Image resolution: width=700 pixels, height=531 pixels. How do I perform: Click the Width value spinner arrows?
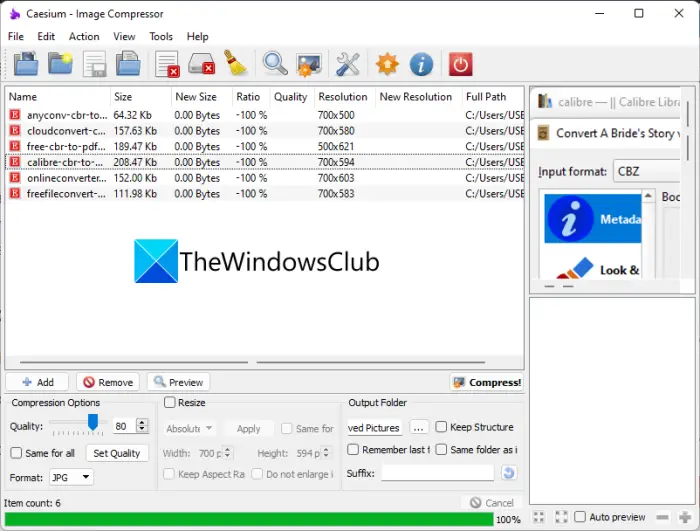(227, 453)
